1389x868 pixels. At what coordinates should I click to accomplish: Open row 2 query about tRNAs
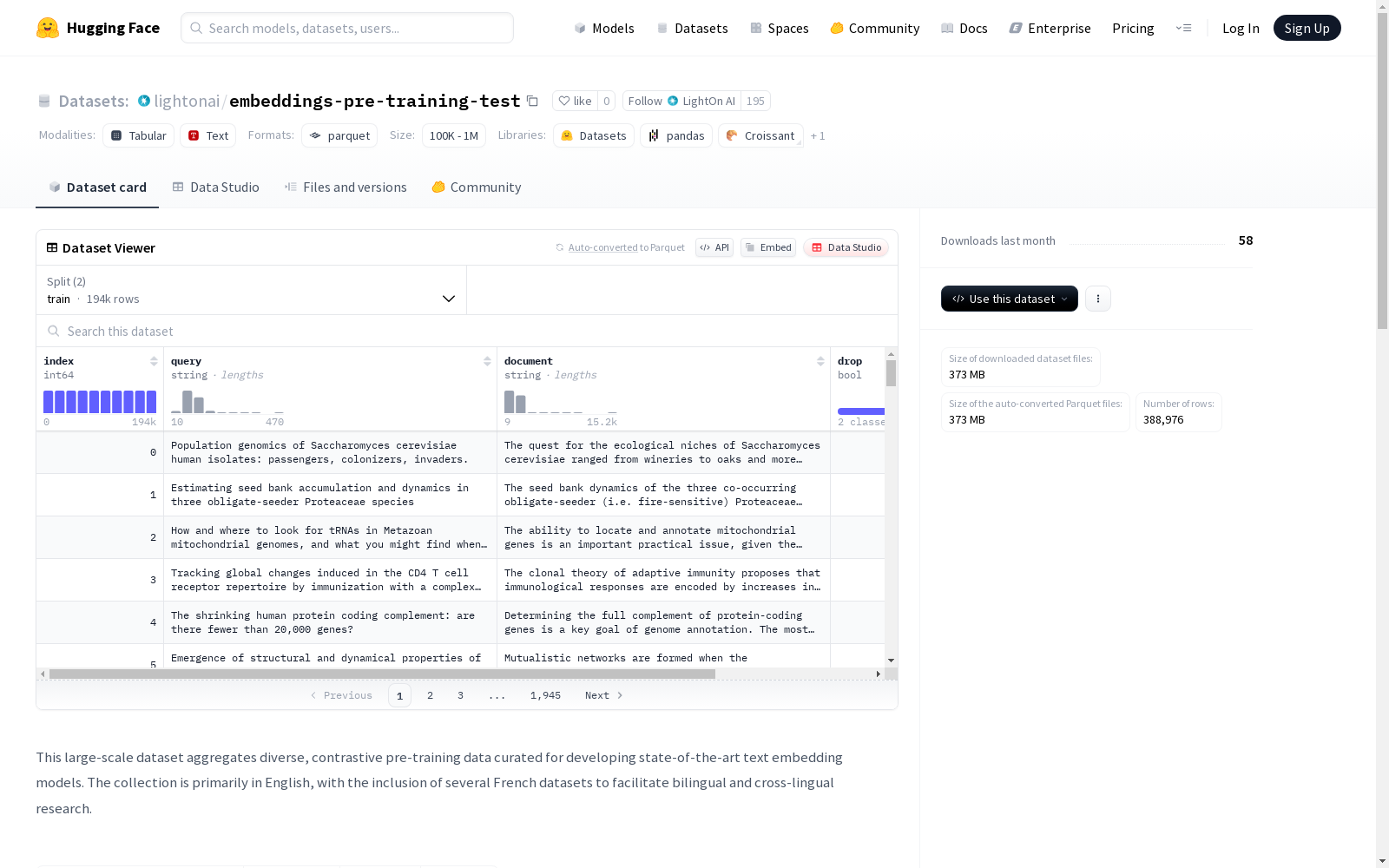pos(330,537)
